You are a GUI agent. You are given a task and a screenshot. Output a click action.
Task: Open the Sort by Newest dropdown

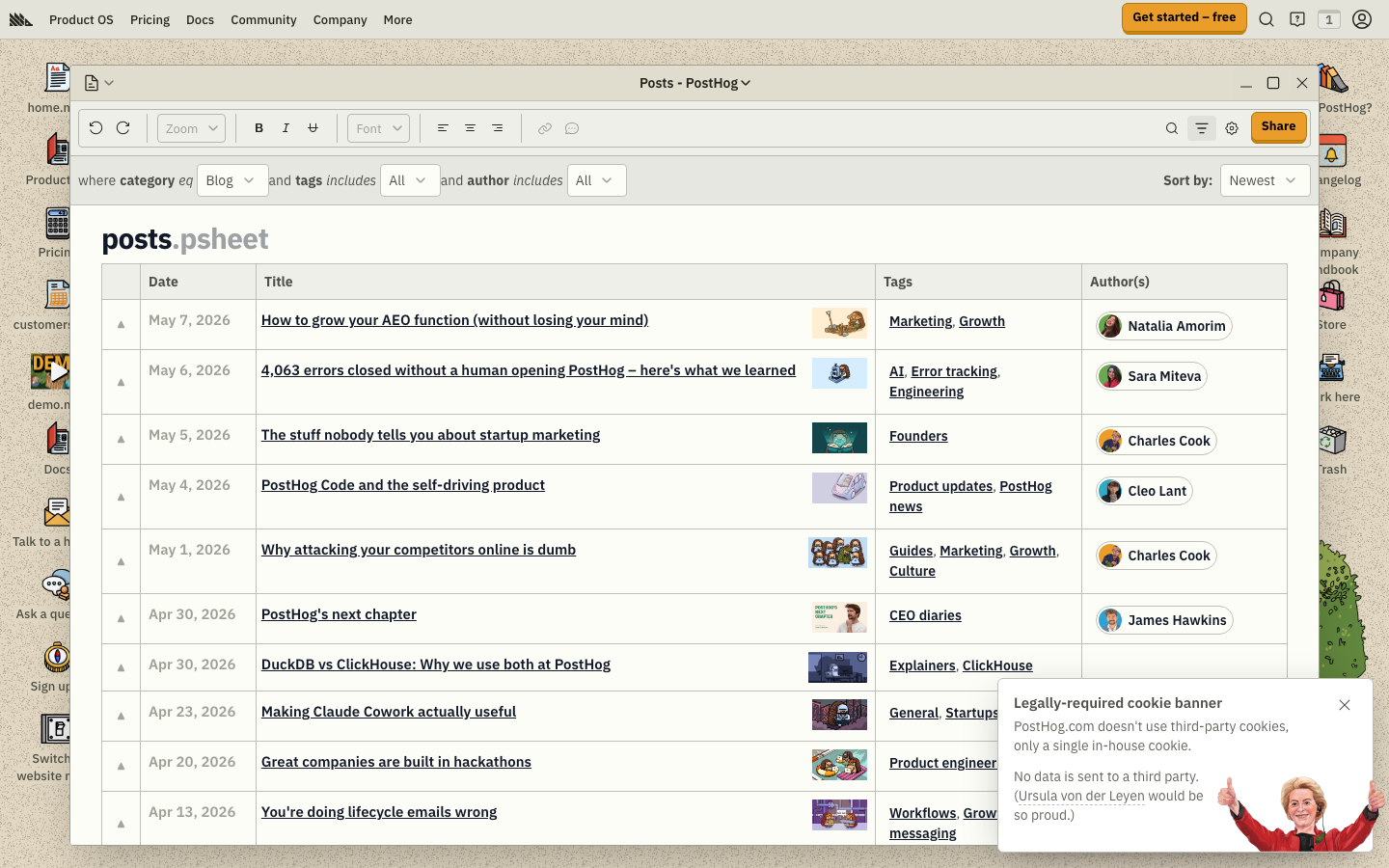click(1266, 180)
